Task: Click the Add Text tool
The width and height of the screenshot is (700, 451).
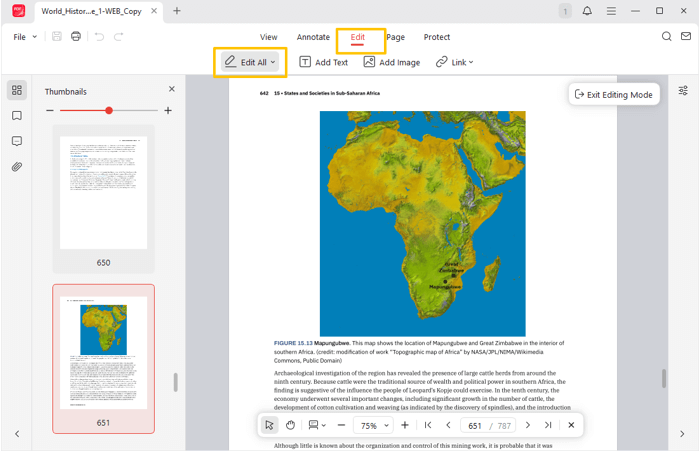Action: click(323, 62)
